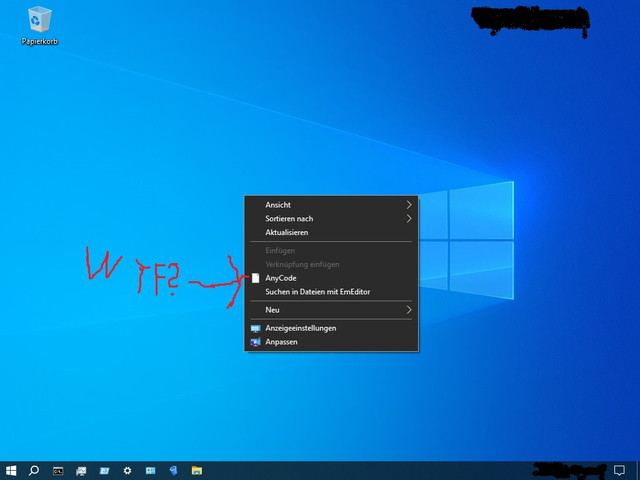The image size is (640, 480).
Task: Open the Action Center notification icon
Action: [619, 471]
